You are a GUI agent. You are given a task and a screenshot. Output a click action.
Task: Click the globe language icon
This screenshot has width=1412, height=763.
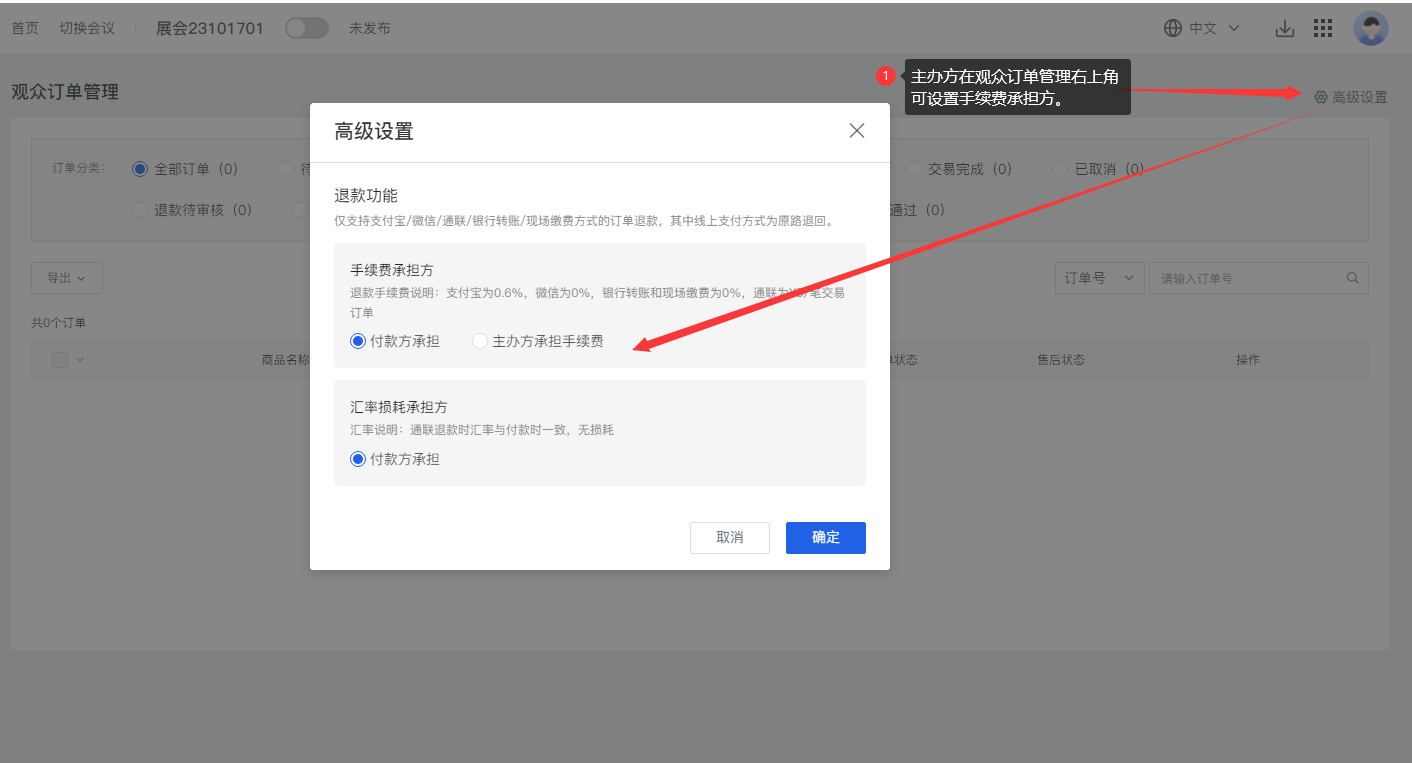(x=1173, y=29)
